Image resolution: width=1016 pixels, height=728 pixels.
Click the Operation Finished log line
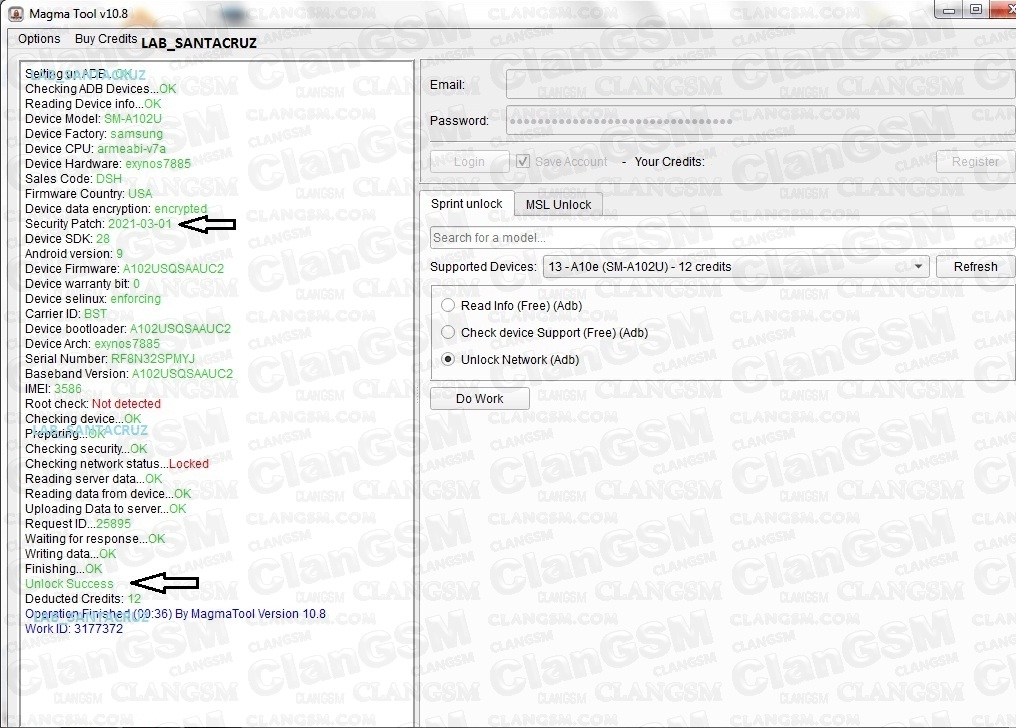click(175, 613)
